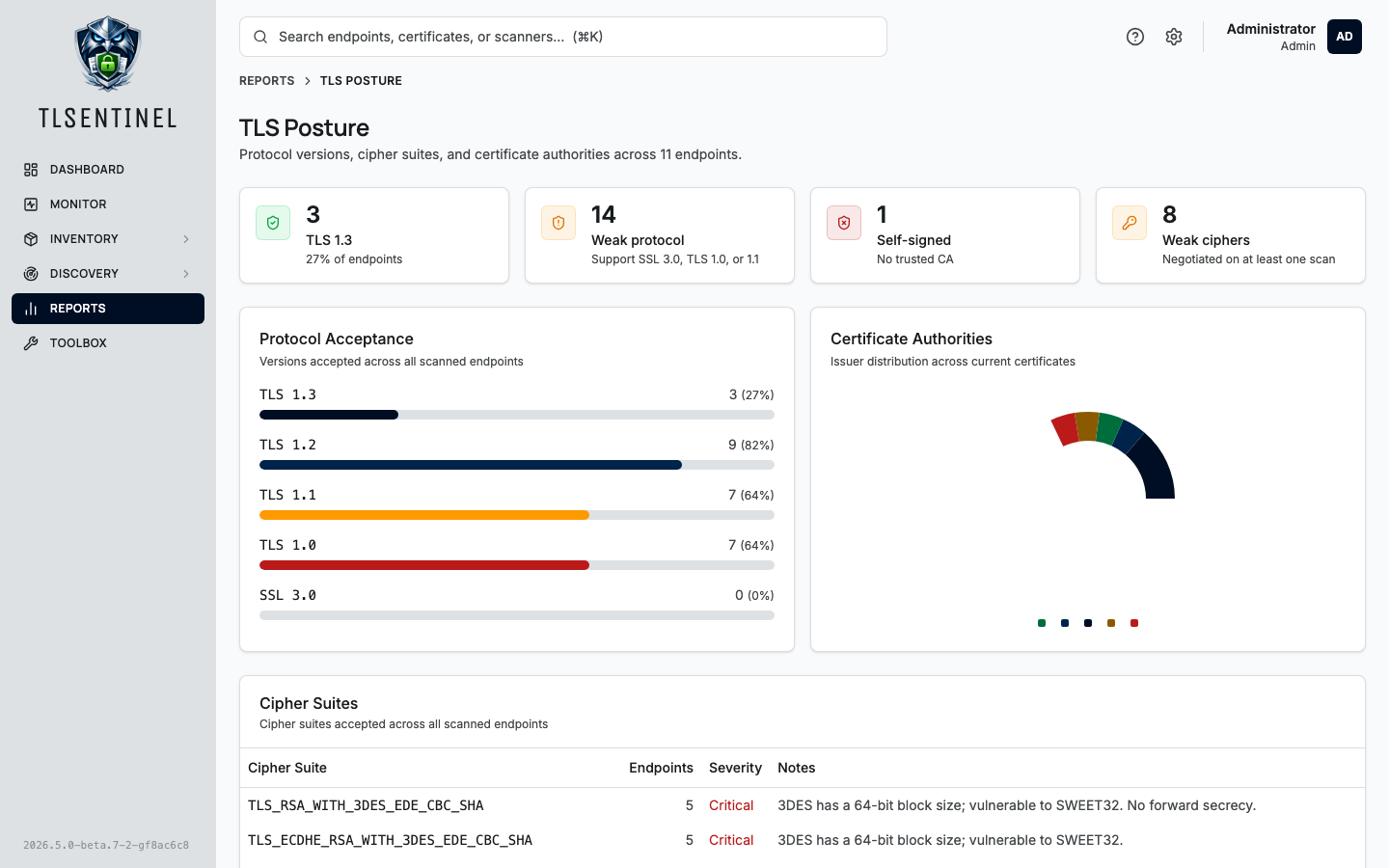Click the Weak ciphers card title

click(1206, 240)
